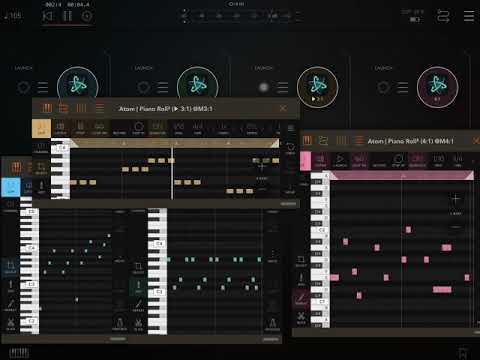Toggle the transport record button
The image size is (480, 360).
point(87,16)
